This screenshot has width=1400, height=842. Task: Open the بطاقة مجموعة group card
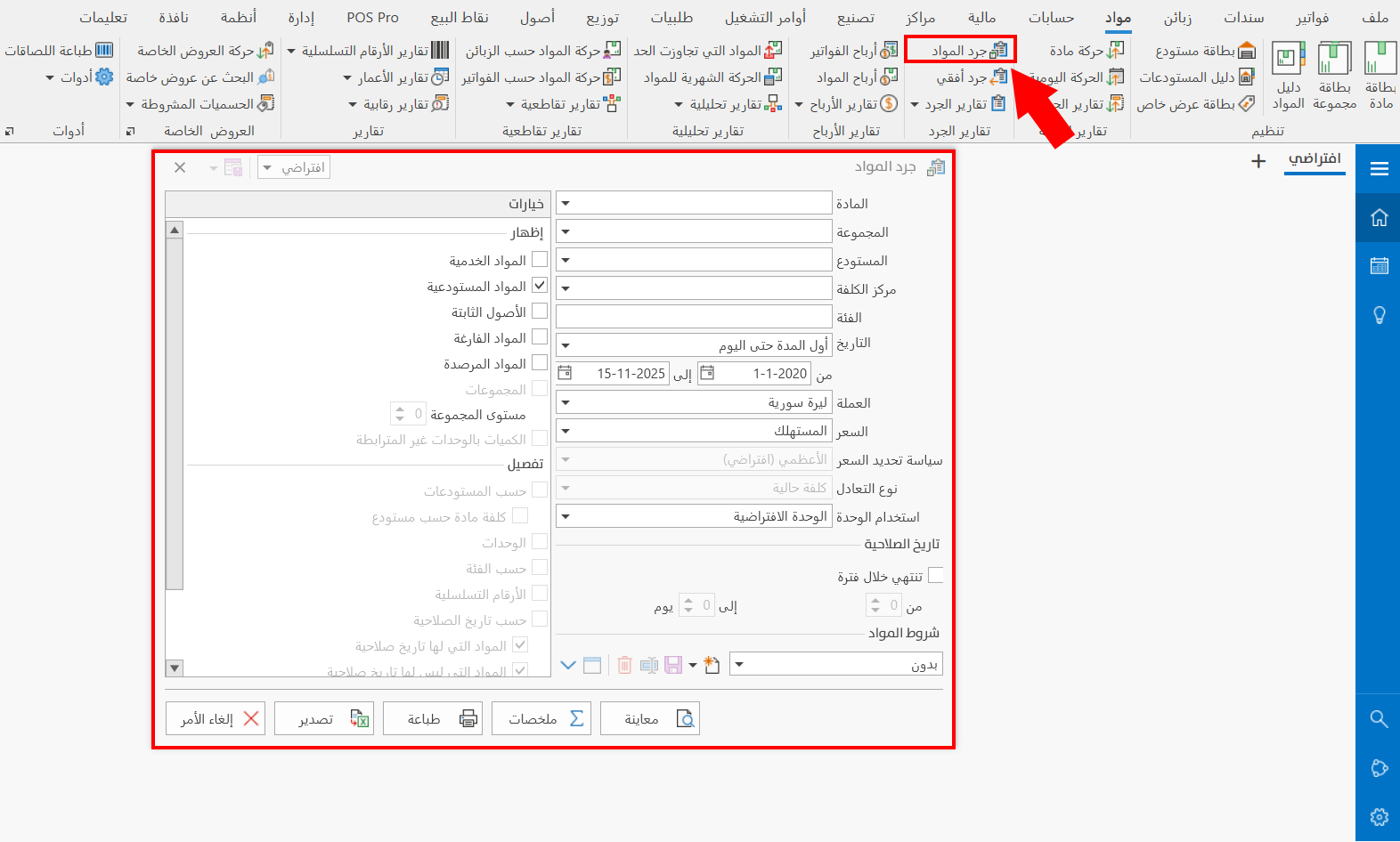[x=1334, y=76]
